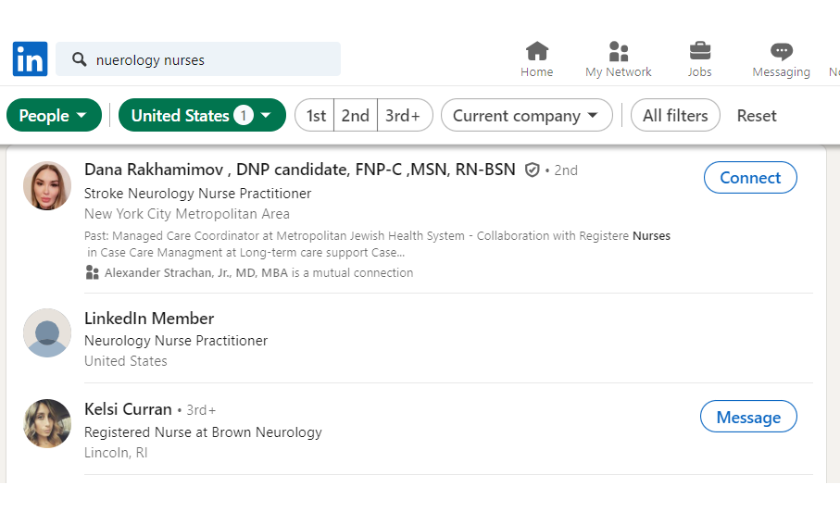The height and width of the screenshot is (519, 840).
Task: Click the Past: Managed Care Coordinator snippet
Action: [377, 244]
